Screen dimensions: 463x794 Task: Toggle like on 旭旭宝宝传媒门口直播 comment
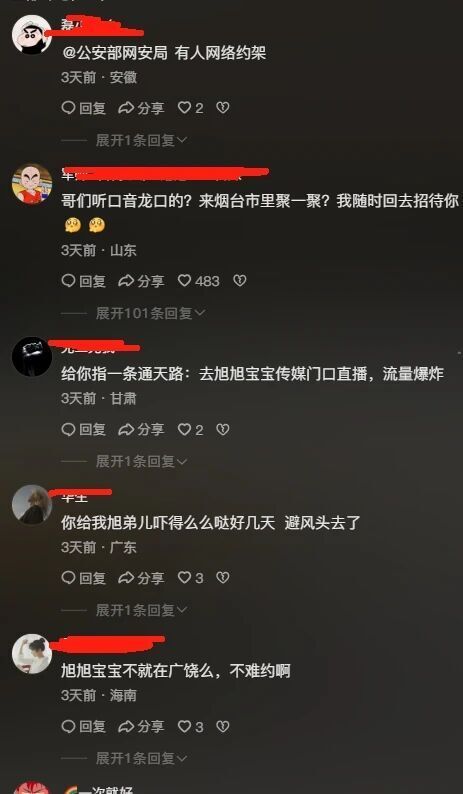(x=191, y=430)
